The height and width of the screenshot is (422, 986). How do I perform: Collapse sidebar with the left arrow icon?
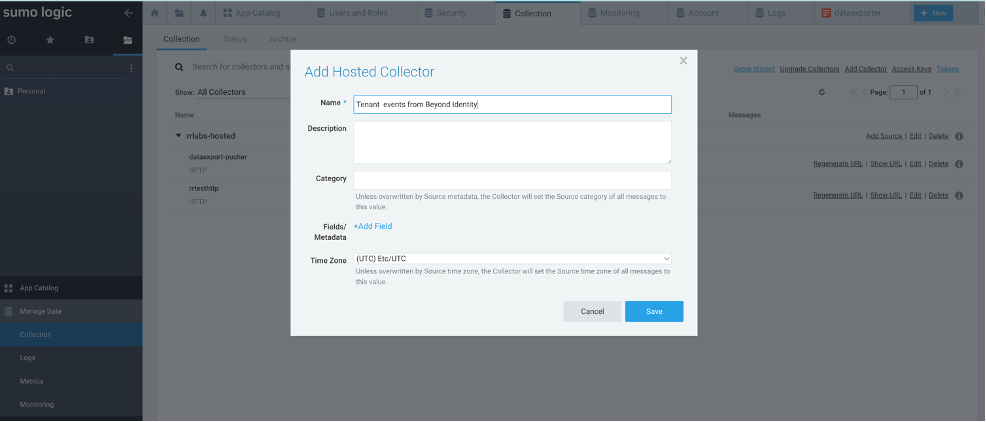128,13
